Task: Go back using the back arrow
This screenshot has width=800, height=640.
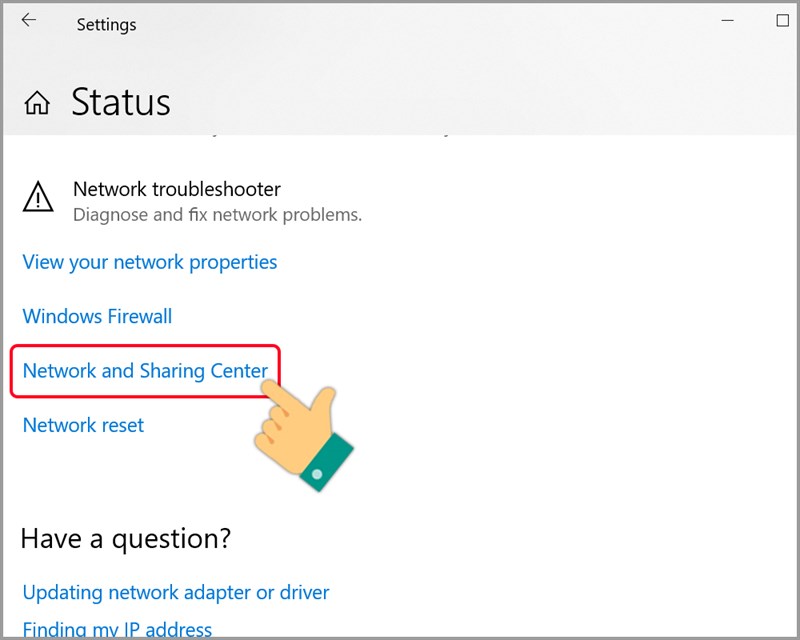Action: coord(29,21)
